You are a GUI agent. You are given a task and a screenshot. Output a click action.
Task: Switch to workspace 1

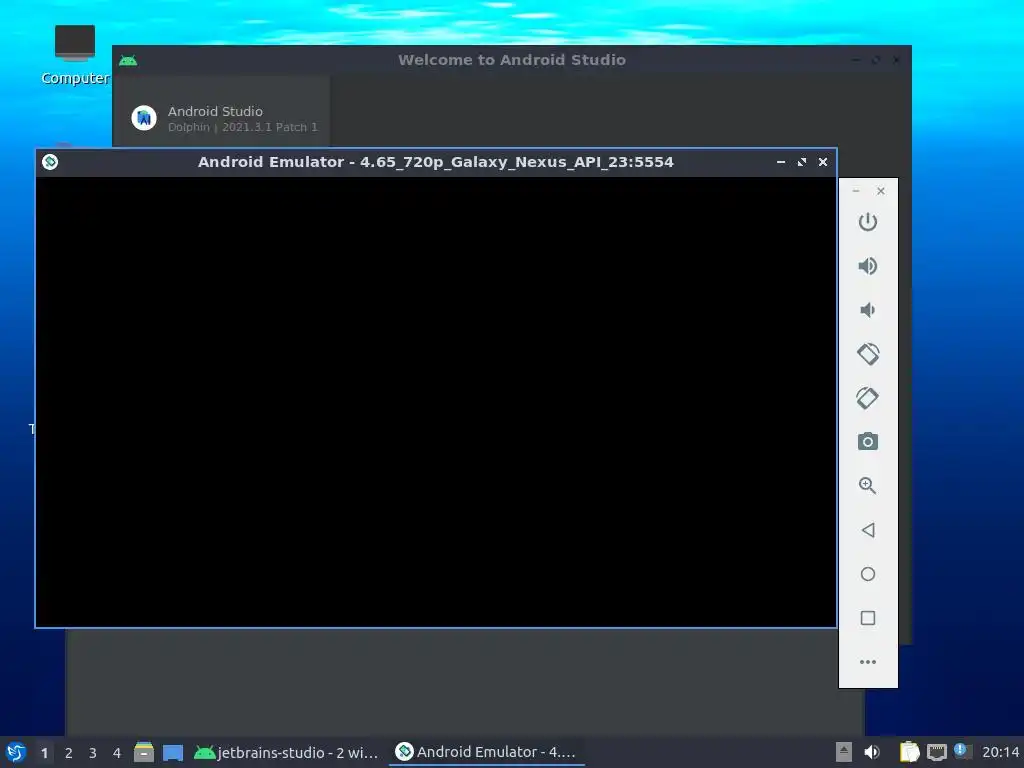pyautogui.click(x=44, y=753)
